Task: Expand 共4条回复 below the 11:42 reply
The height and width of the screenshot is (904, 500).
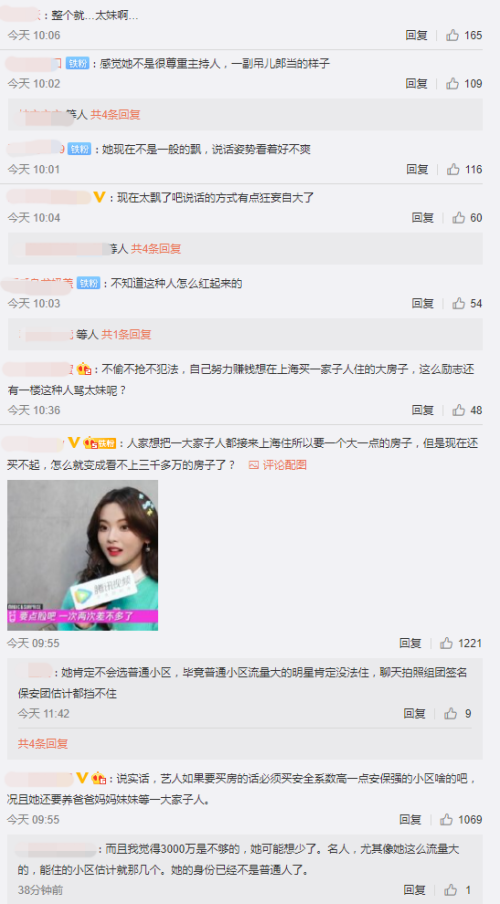Action: (x=43, y=744)
